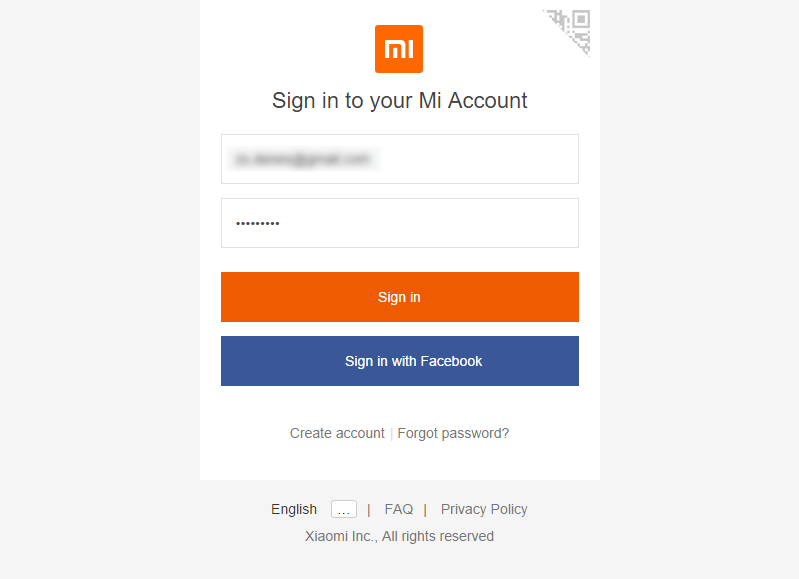Viewport: 799px width, 579px height.
Task: Open the FAQ page
Action: click(398, 509)
